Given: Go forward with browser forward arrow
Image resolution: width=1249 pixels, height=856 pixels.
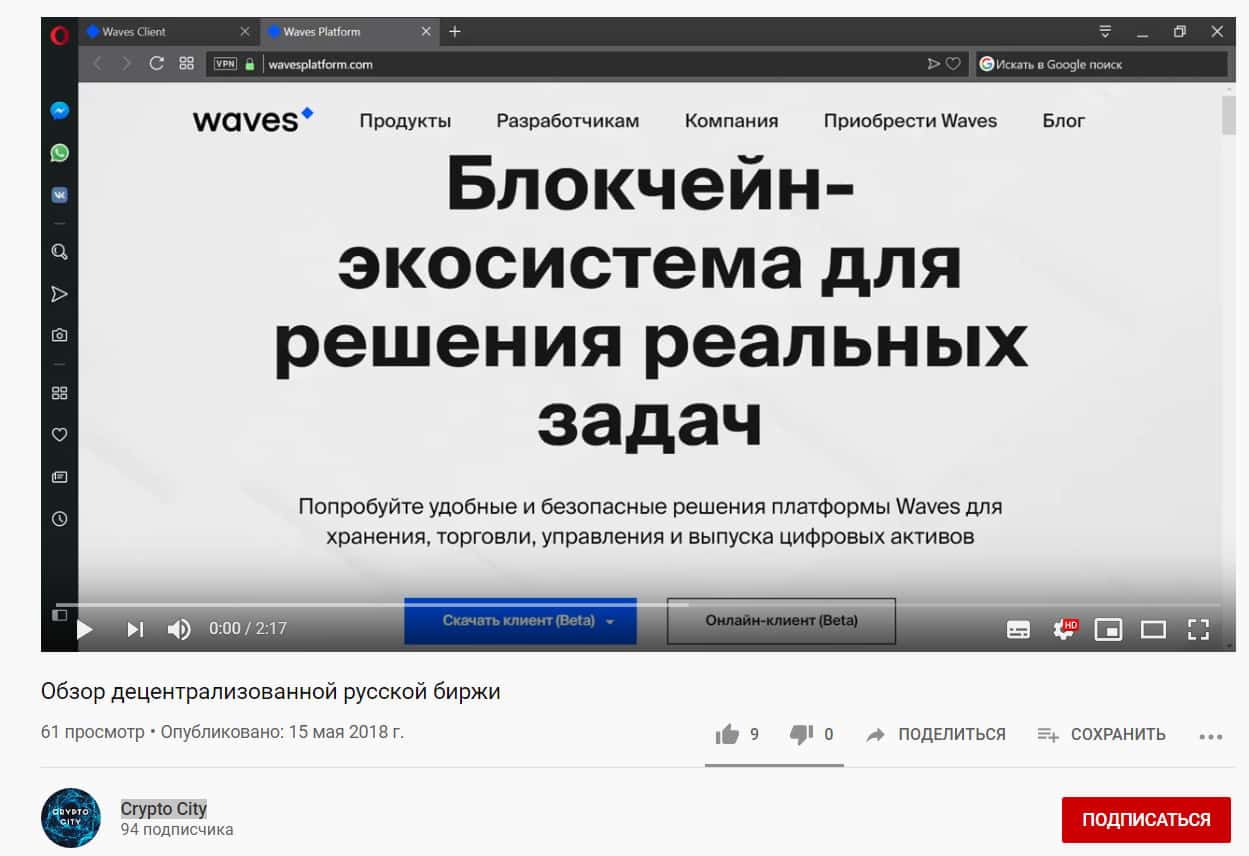Looking at the screenshot, I should click(126, 63).
